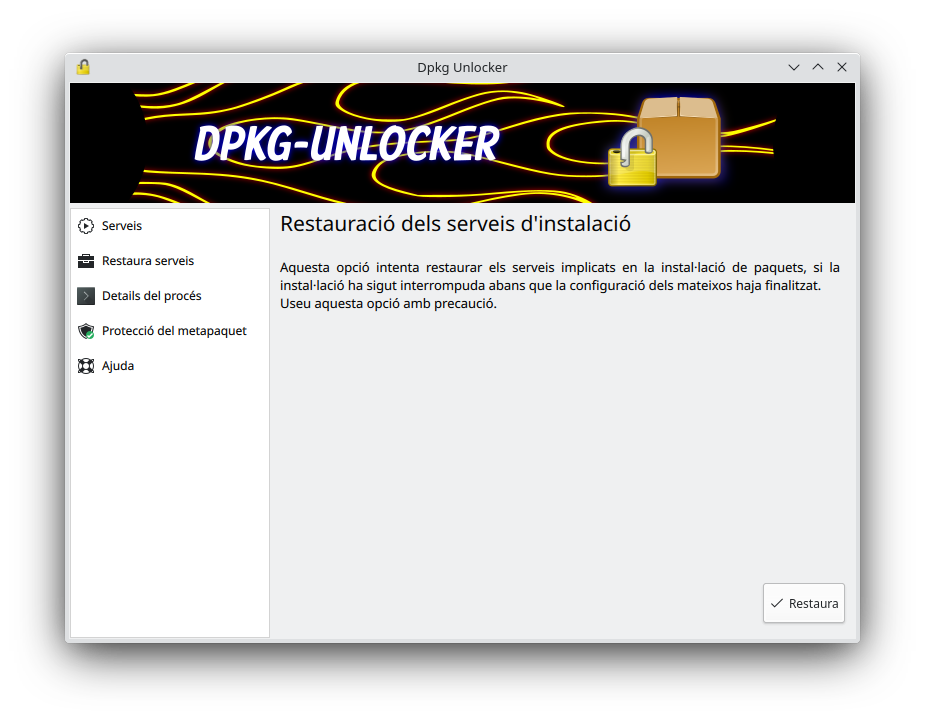Close the Dpkg Unlocker window
Image resolution: width=925 pixels, height=720 pixels.
[842, 67]
